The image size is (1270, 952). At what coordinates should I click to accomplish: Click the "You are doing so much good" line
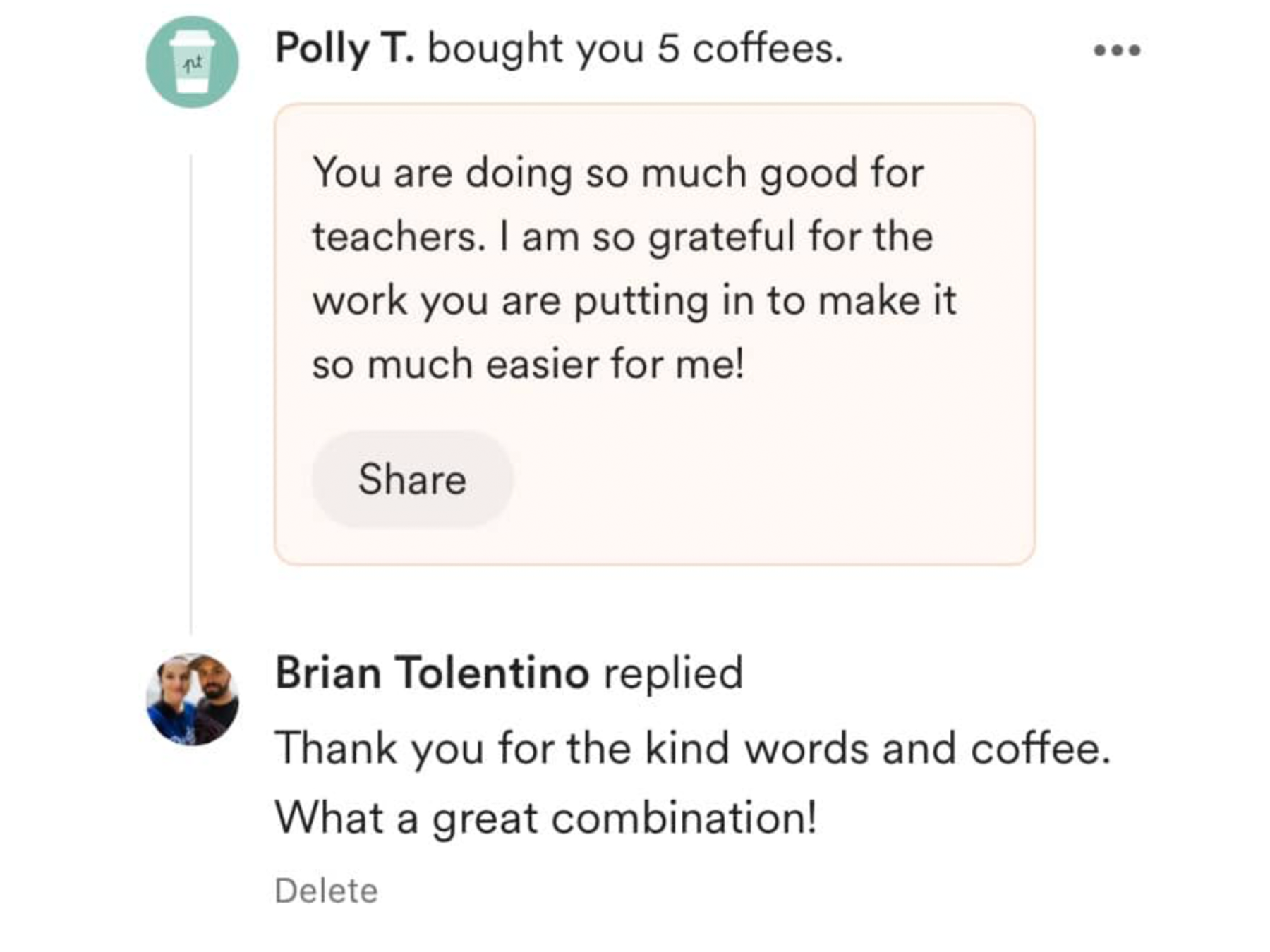click(617, 173)
